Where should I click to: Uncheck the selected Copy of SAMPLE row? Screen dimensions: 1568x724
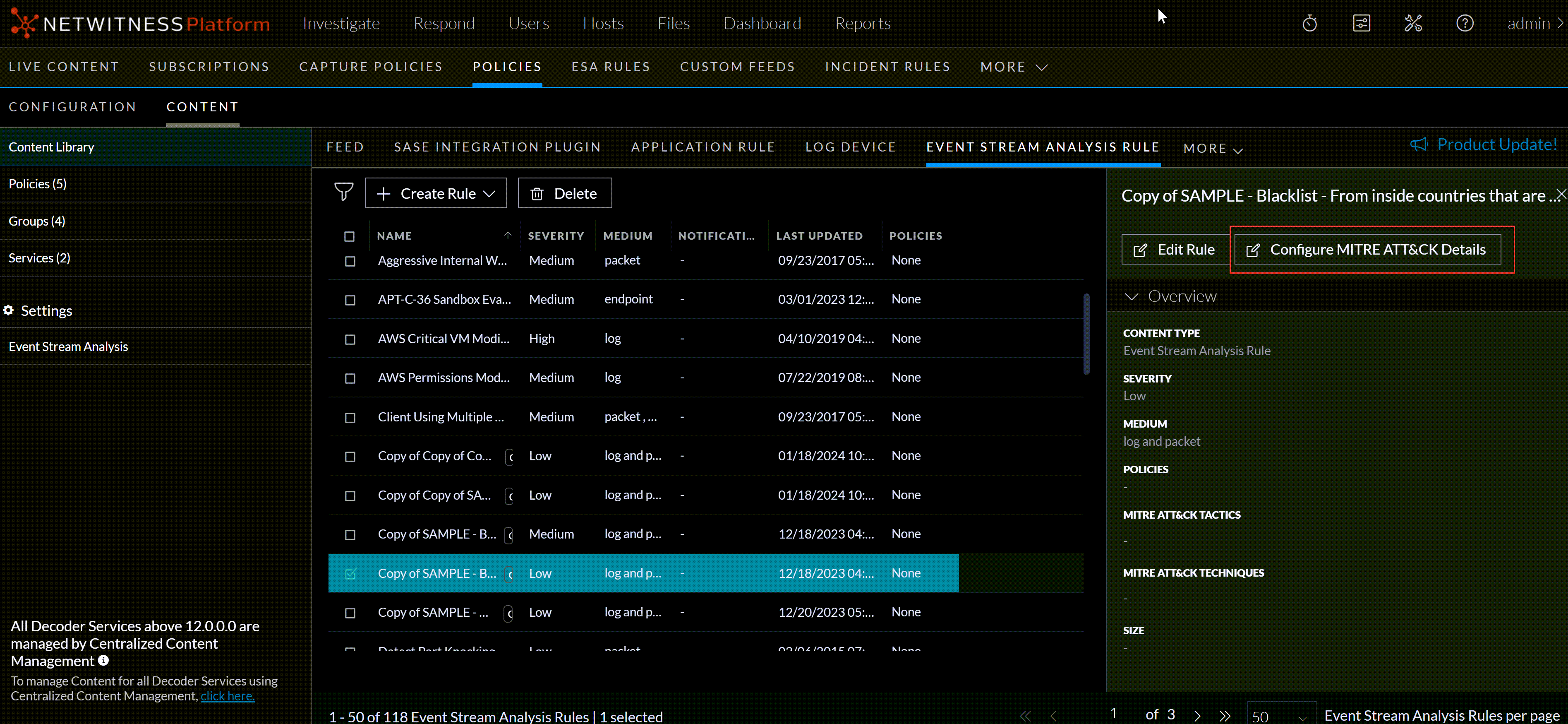click(350, 573)
